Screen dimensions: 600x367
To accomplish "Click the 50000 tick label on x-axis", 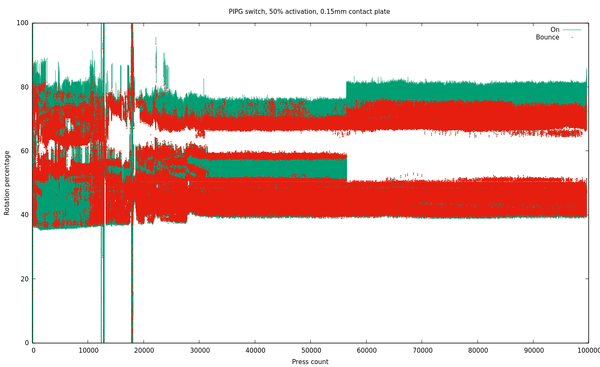I will point(311,351).
